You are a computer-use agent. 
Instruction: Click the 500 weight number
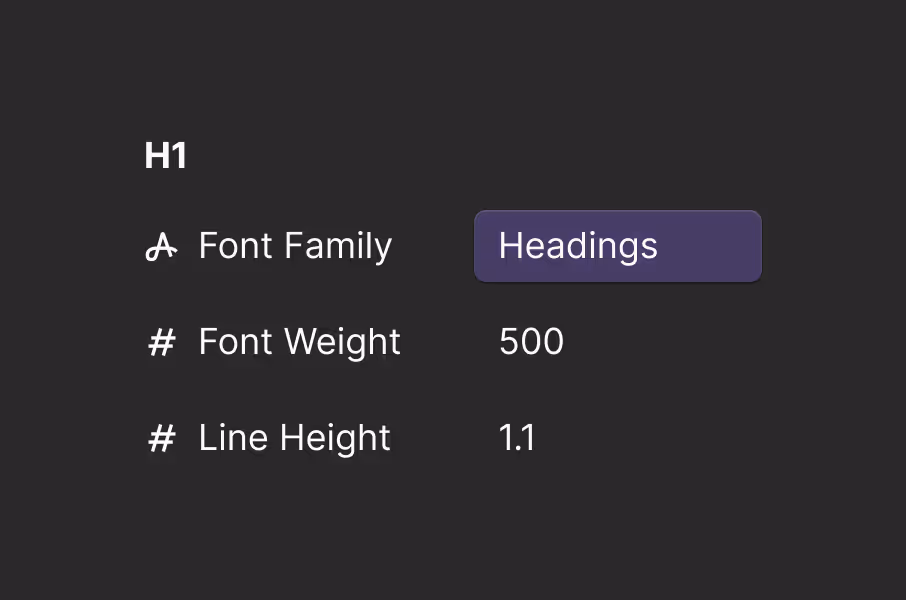click(x=531, y=342)
